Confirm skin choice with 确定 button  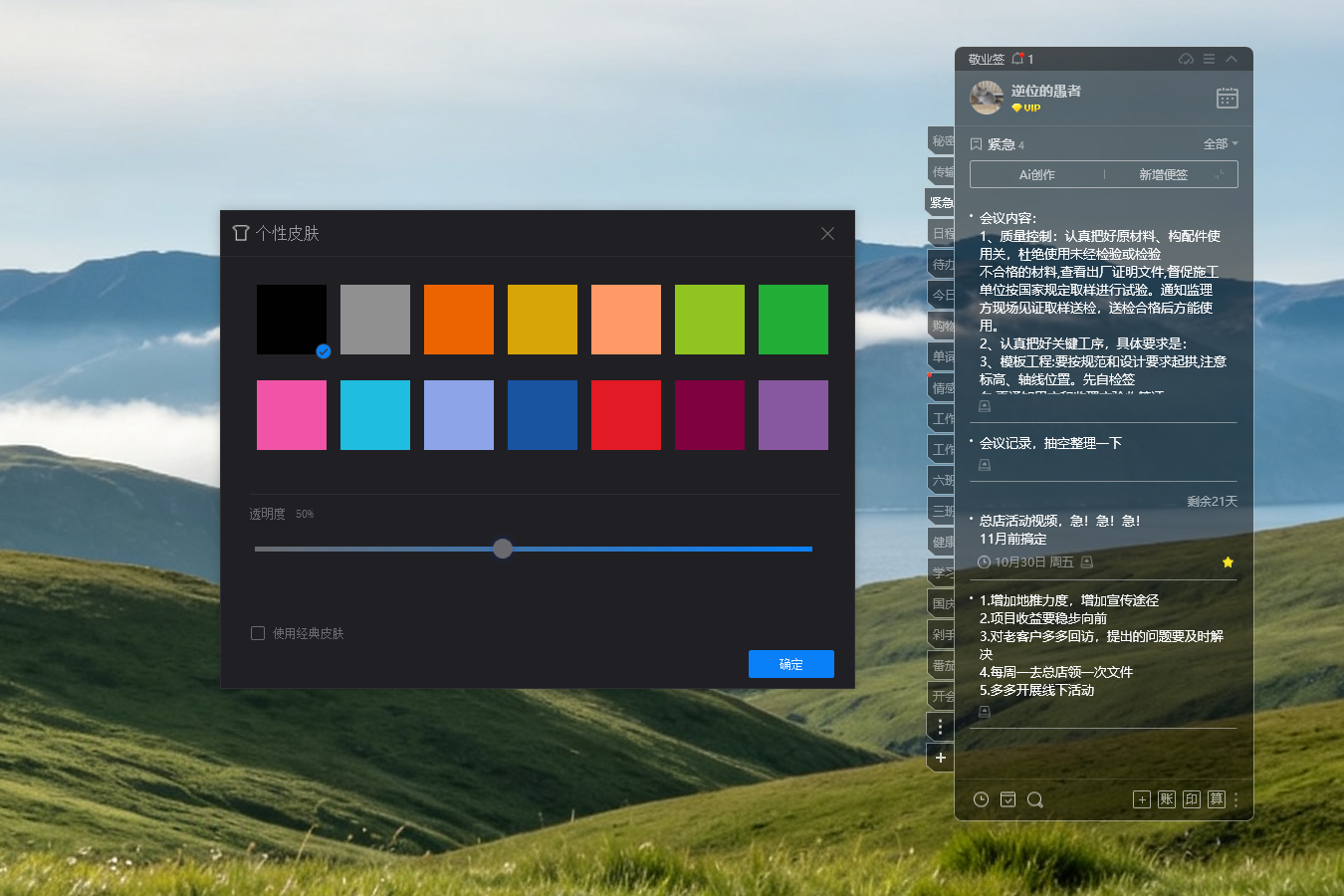coord(791,664)
